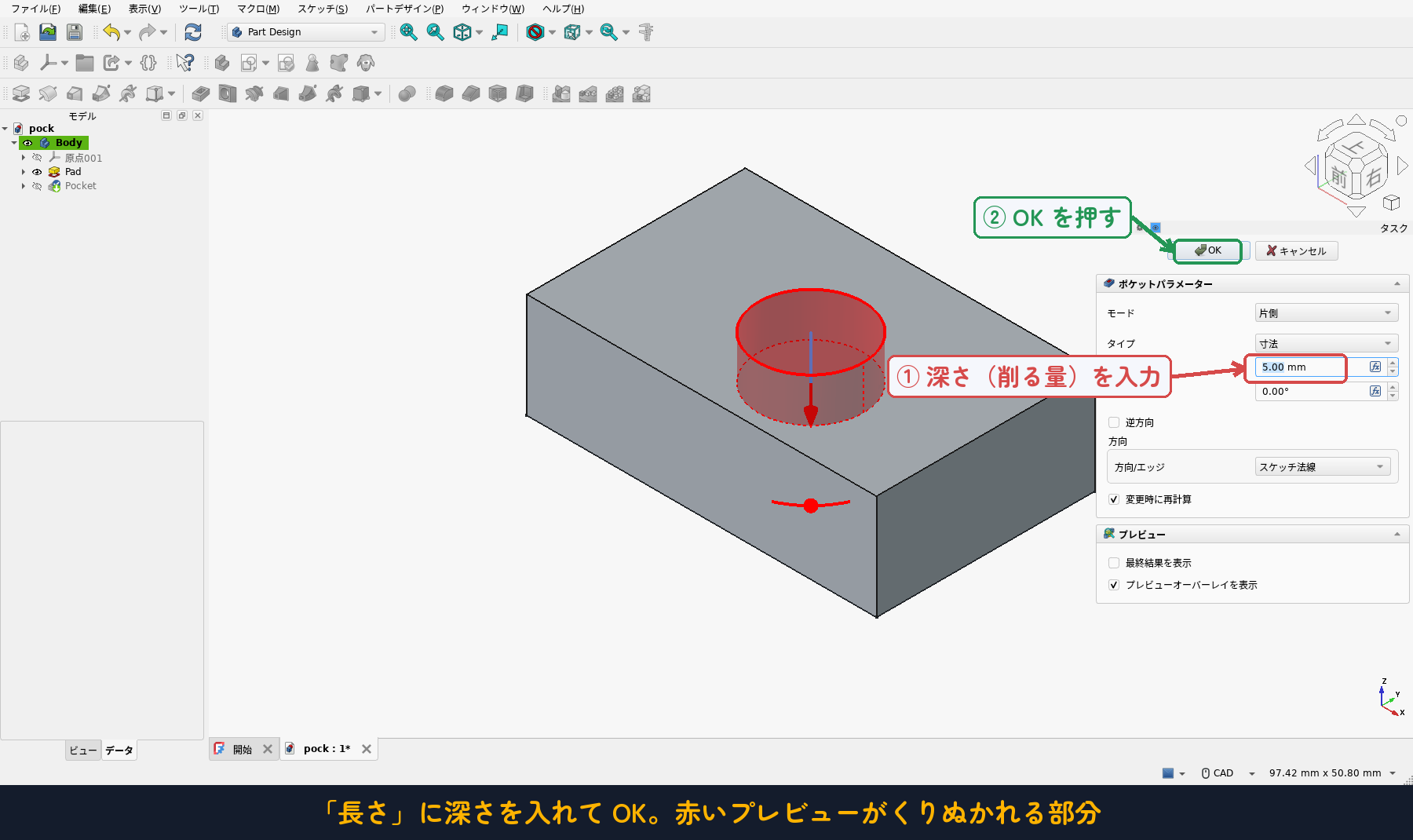Screen dimensions: 1413x840
Task: Click the Pad tool icon
Action: click(21, 94)
